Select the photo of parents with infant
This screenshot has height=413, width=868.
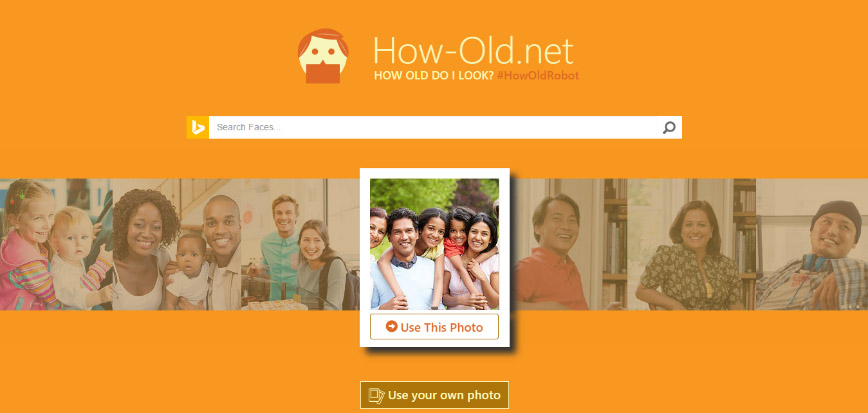pos(177,244)
